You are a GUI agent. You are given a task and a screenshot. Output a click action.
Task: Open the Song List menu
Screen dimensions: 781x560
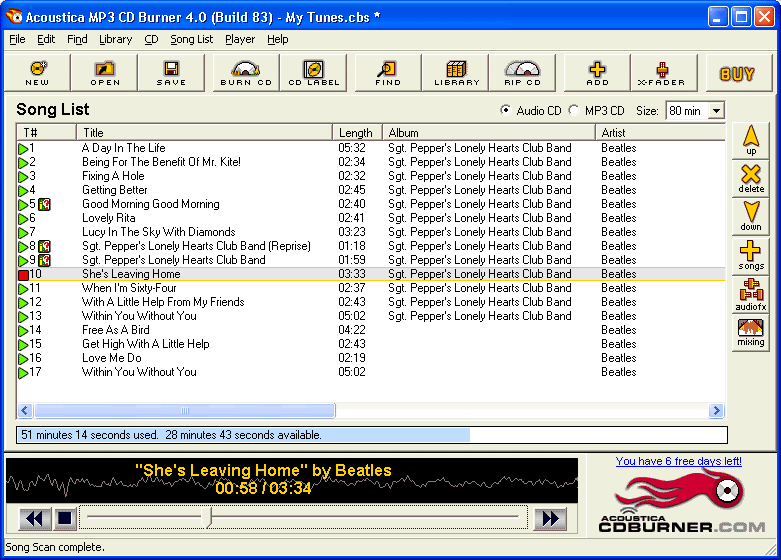(x=192, y=39)
